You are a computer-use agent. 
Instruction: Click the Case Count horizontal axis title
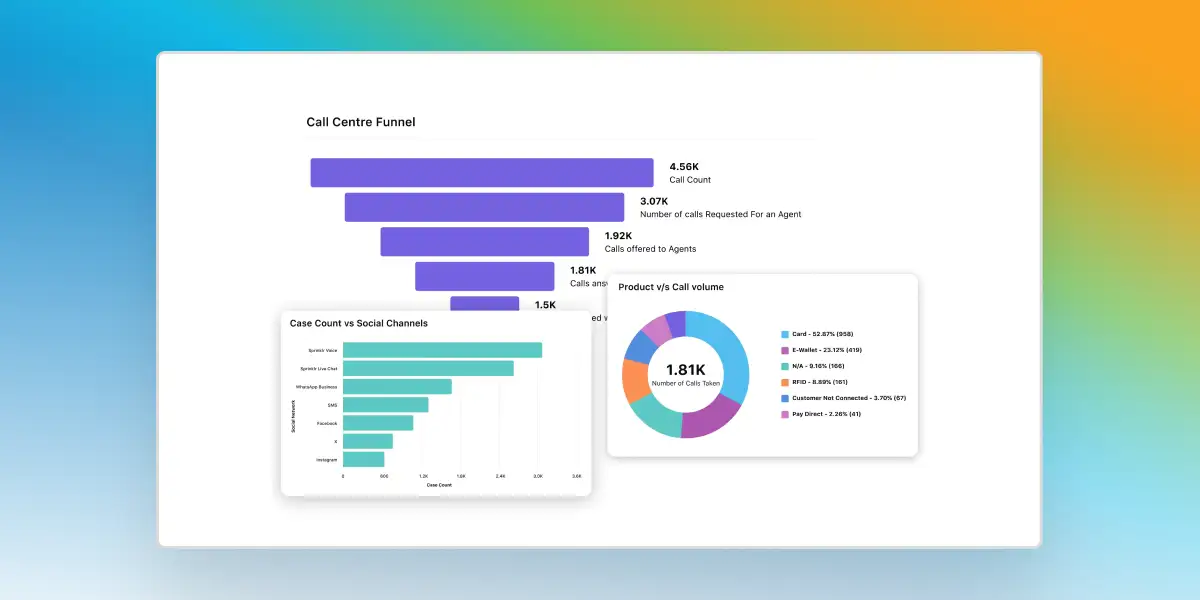click(440, 485)
